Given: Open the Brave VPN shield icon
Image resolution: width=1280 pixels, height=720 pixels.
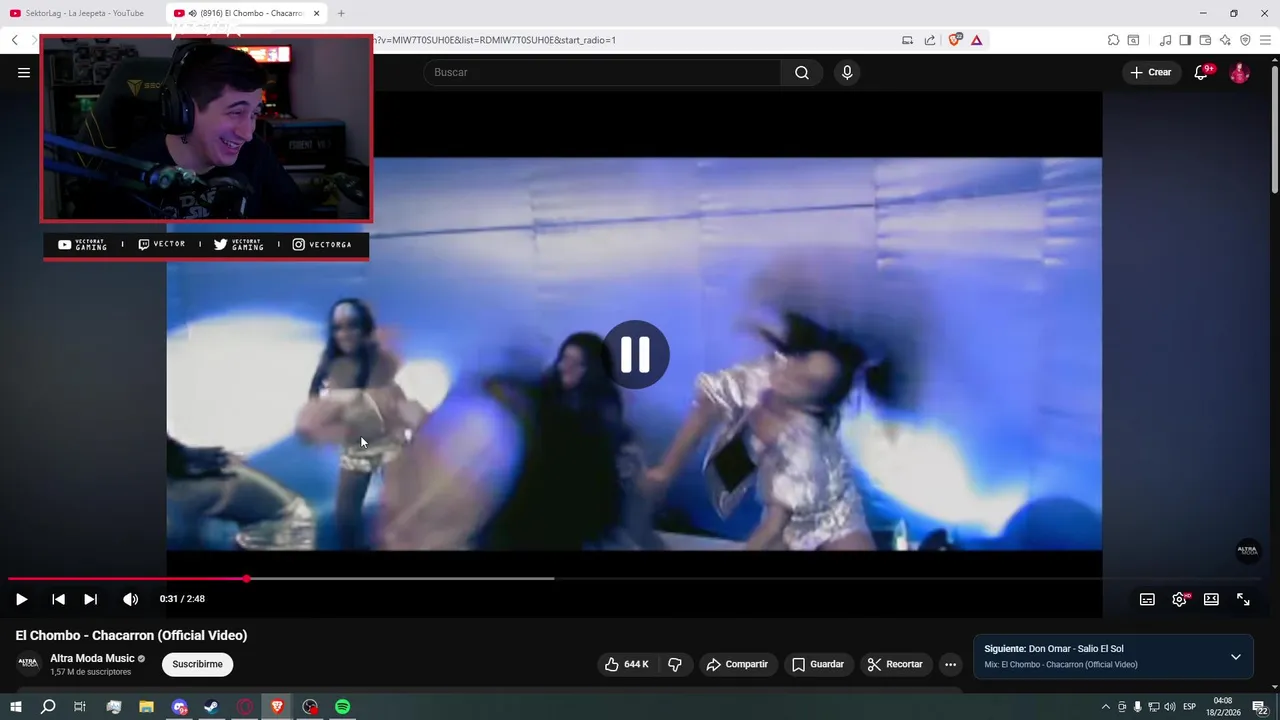Looking at the screenshot, I should click(1245, 40).
